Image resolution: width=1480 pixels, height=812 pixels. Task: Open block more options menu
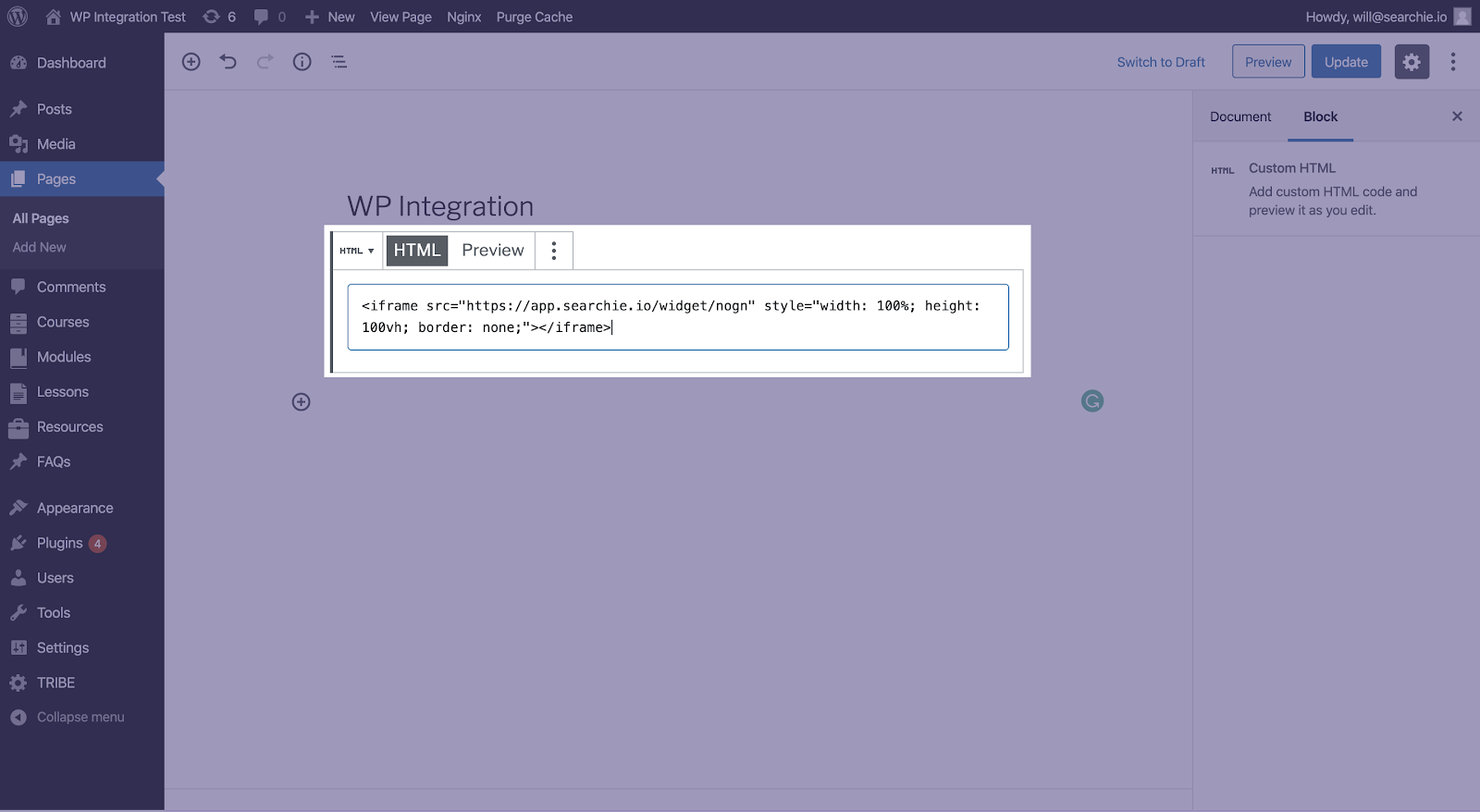(x=554, y=251)
